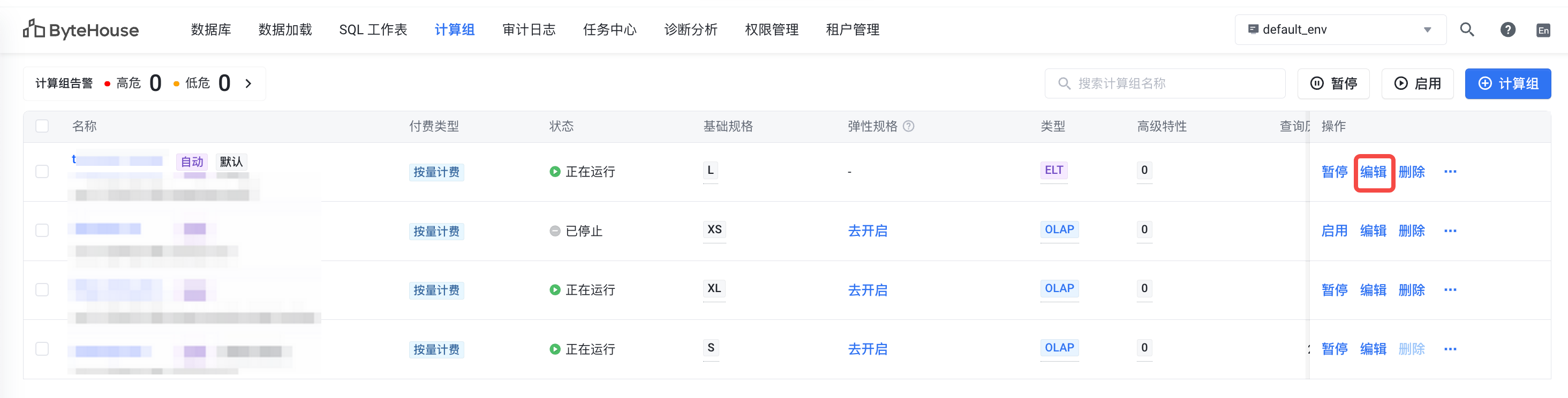The width and height of the screenshot is (1568, 398).
Task: Open the search magnifier icon in header
Action: pyautogui.click(x=1467, y=29)
